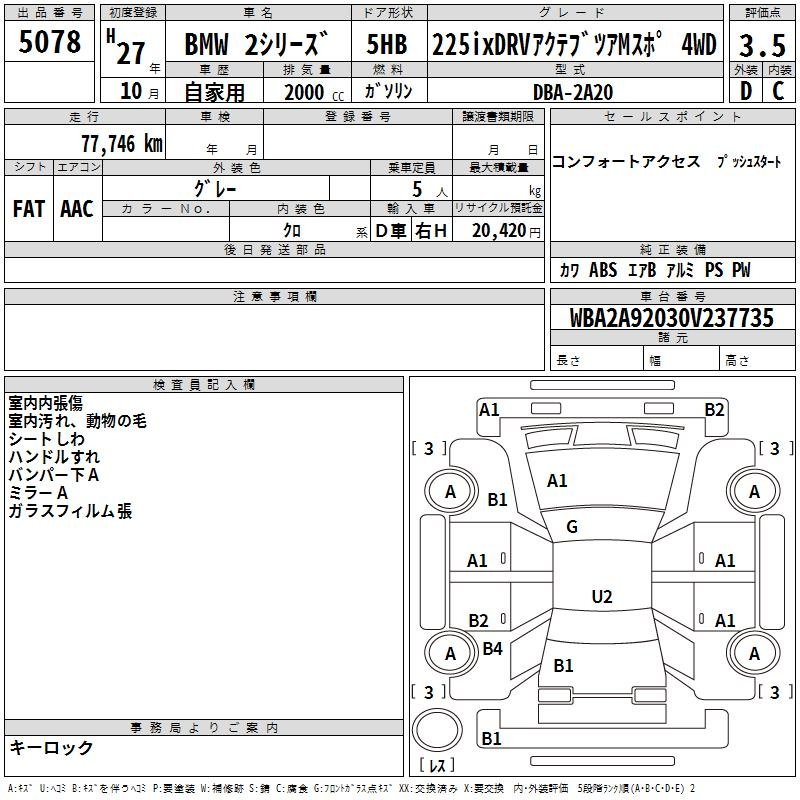Click the rear bumper mark B1
800x800 pixels.
pos(491,738)
